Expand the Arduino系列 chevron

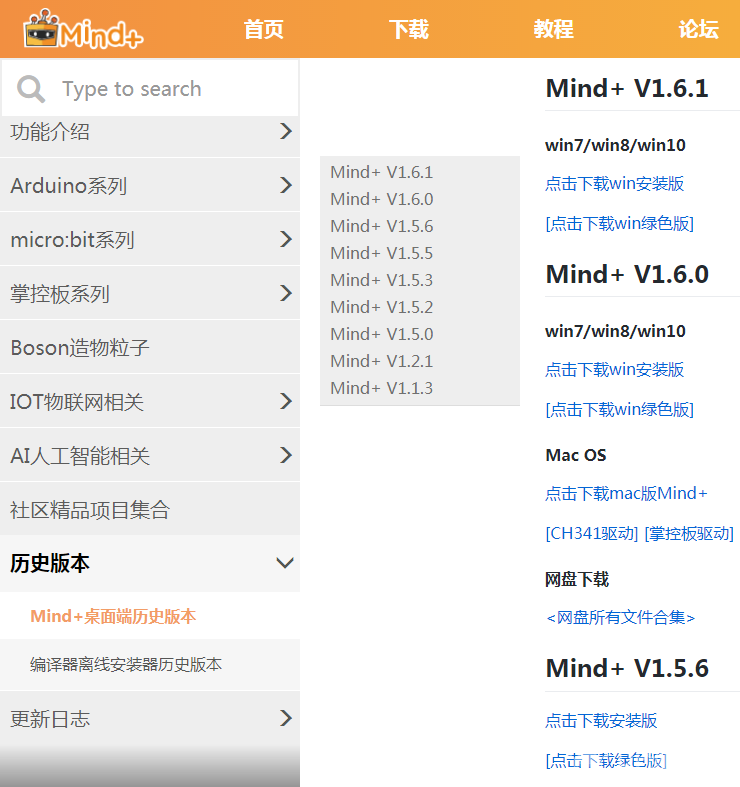[x=286, y=185]
